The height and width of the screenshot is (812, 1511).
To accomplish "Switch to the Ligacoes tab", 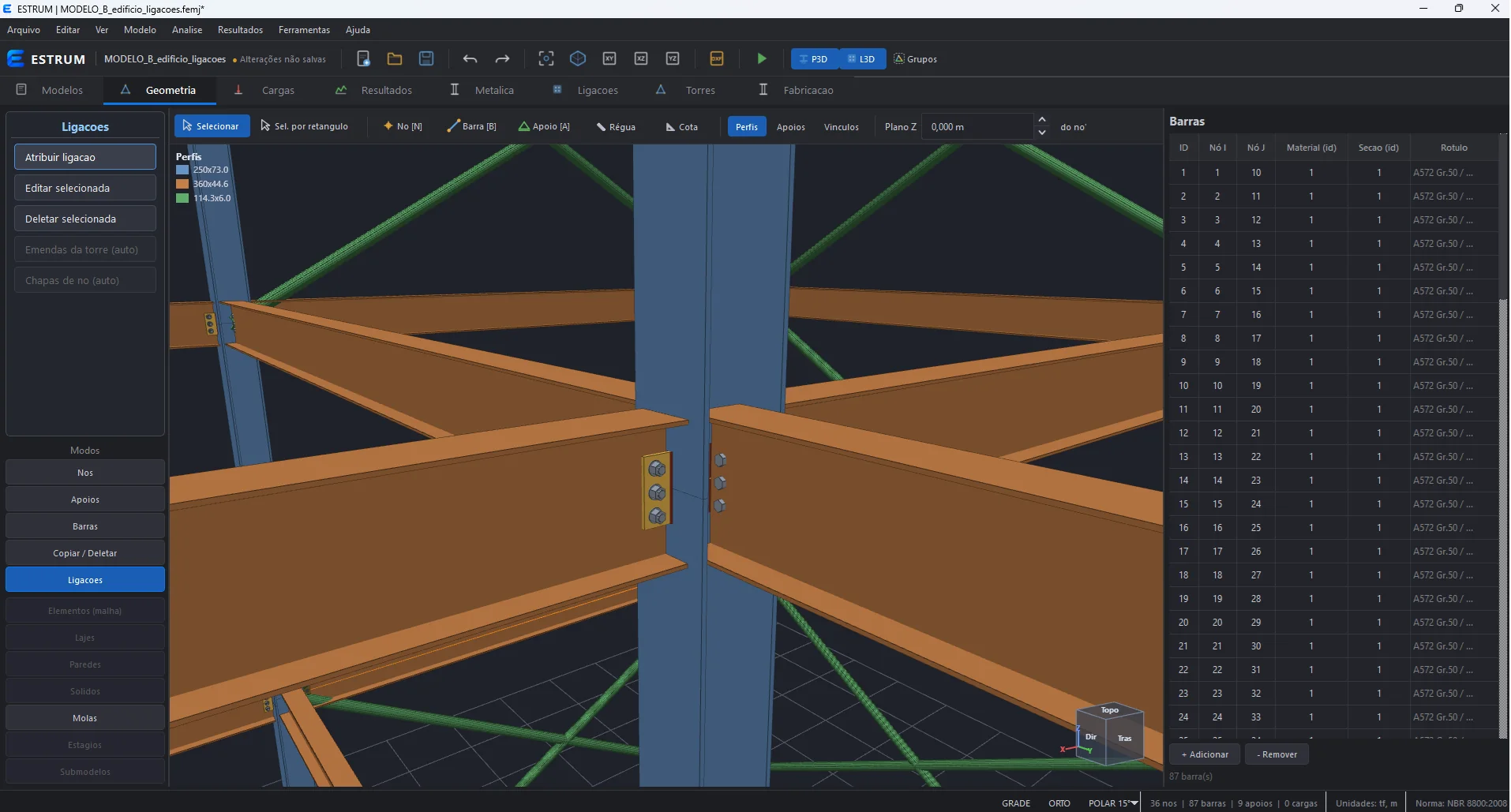I will pyautogui.click(x=586, y=90).
